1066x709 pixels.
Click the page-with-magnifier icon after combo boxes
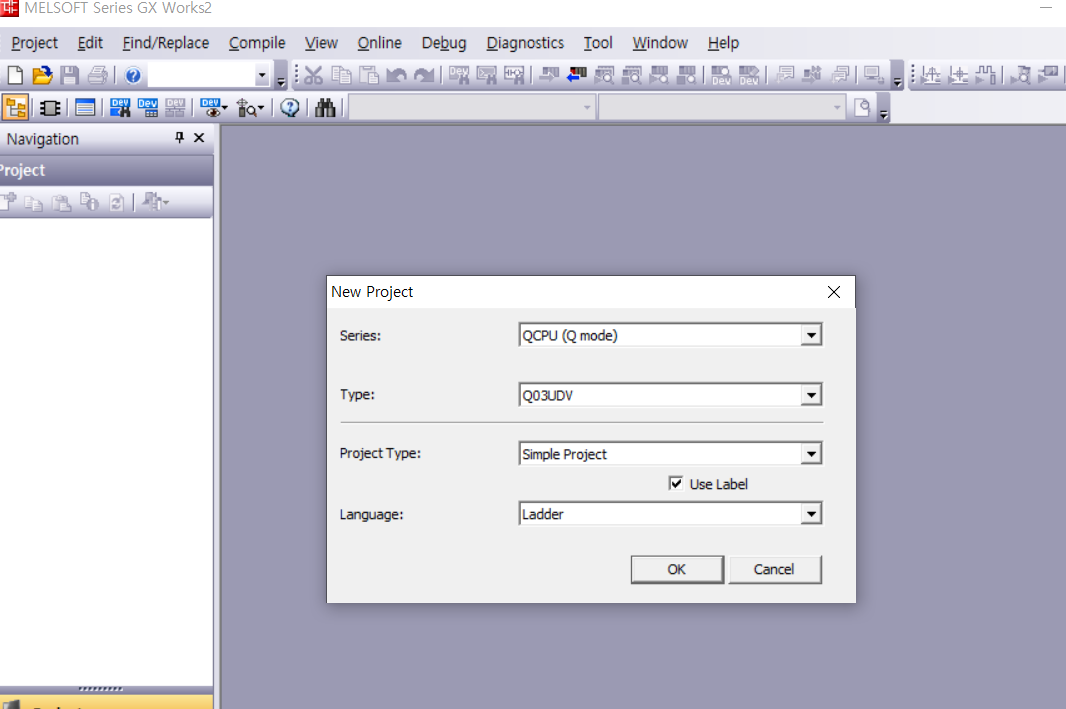[x=862, y=107]
